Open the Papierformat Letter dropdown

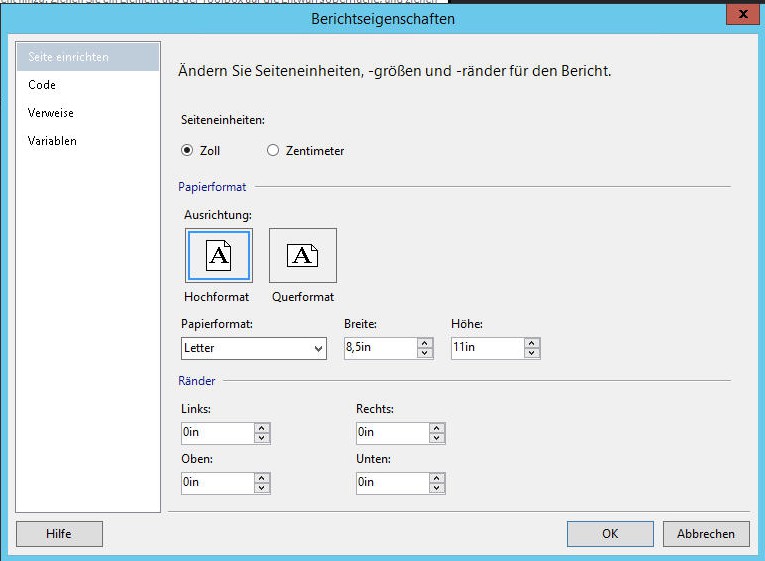pyautogui.click(x=254, y=348)
